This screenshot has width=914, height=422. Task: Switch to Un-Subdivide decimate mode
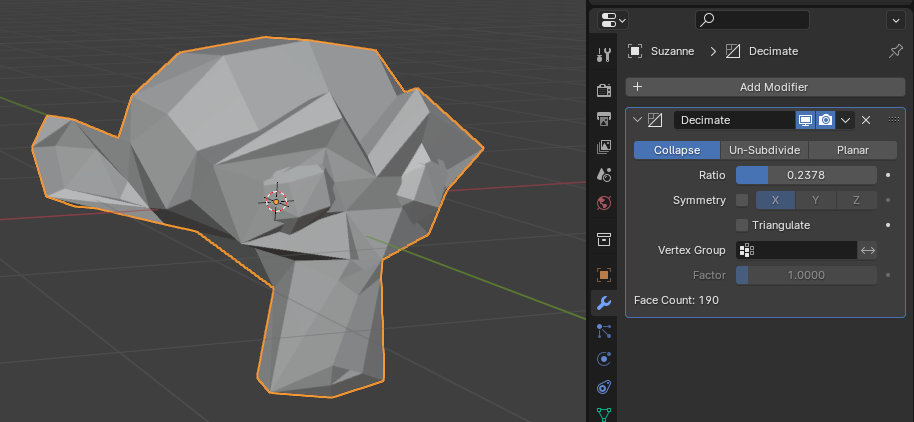coord(764,150)
